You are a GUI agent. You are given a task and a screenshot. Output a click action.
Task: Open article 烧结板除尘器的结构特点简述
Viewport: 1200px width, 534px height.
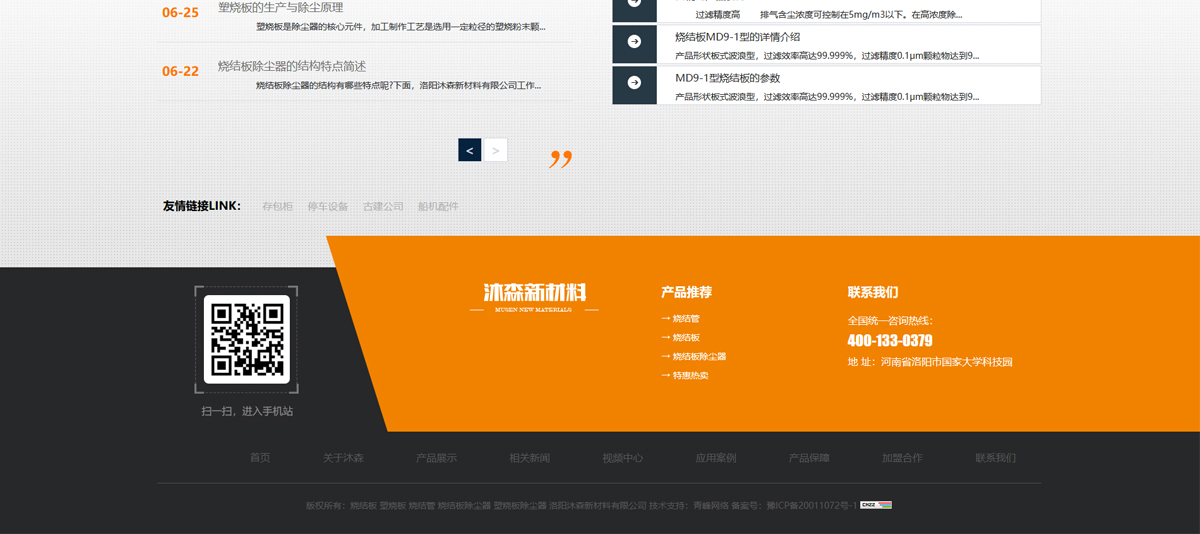point(292,66)
